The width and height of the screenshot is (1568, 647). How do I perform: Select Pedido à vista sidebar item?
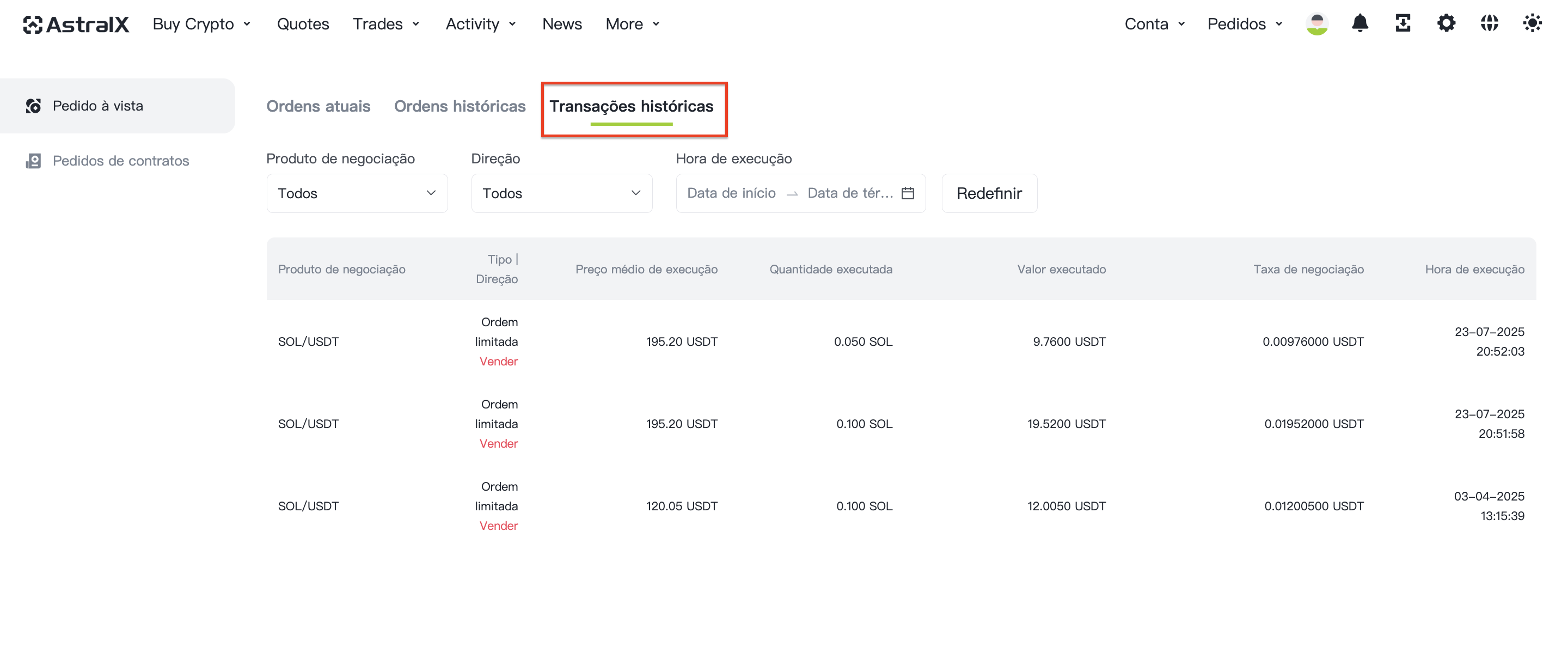[118, 106]
